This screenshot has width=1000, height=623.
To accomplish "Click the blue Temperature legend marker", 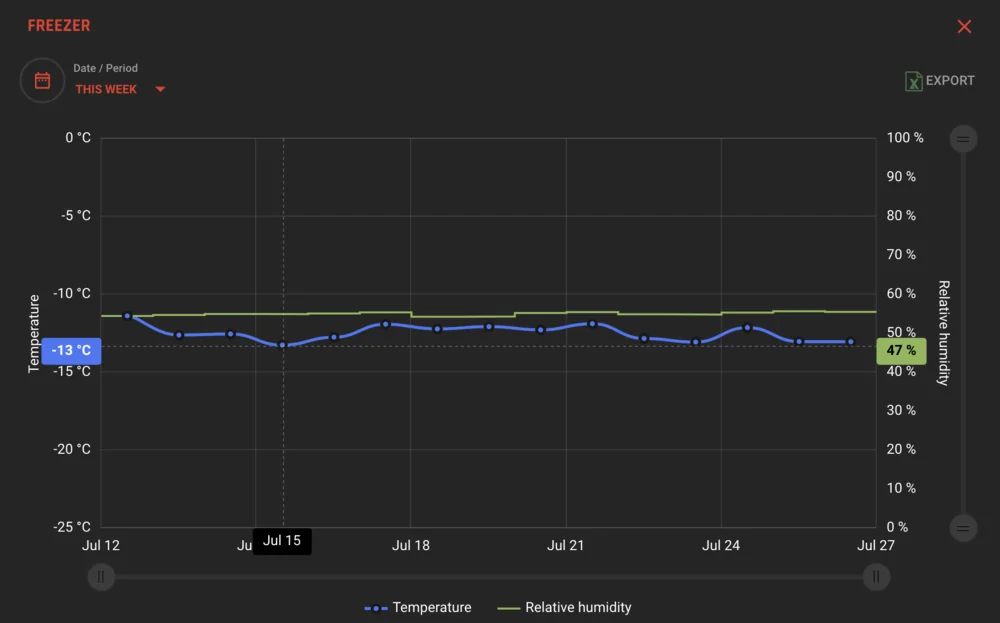I will [x=376, y=608].
